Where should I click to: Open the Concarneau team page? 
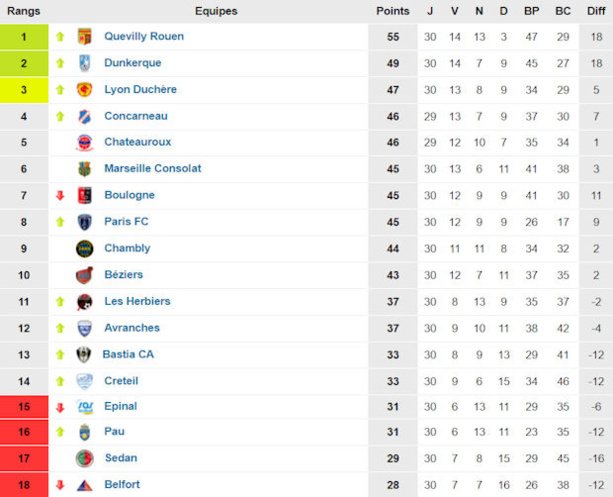tap(134, 116)
